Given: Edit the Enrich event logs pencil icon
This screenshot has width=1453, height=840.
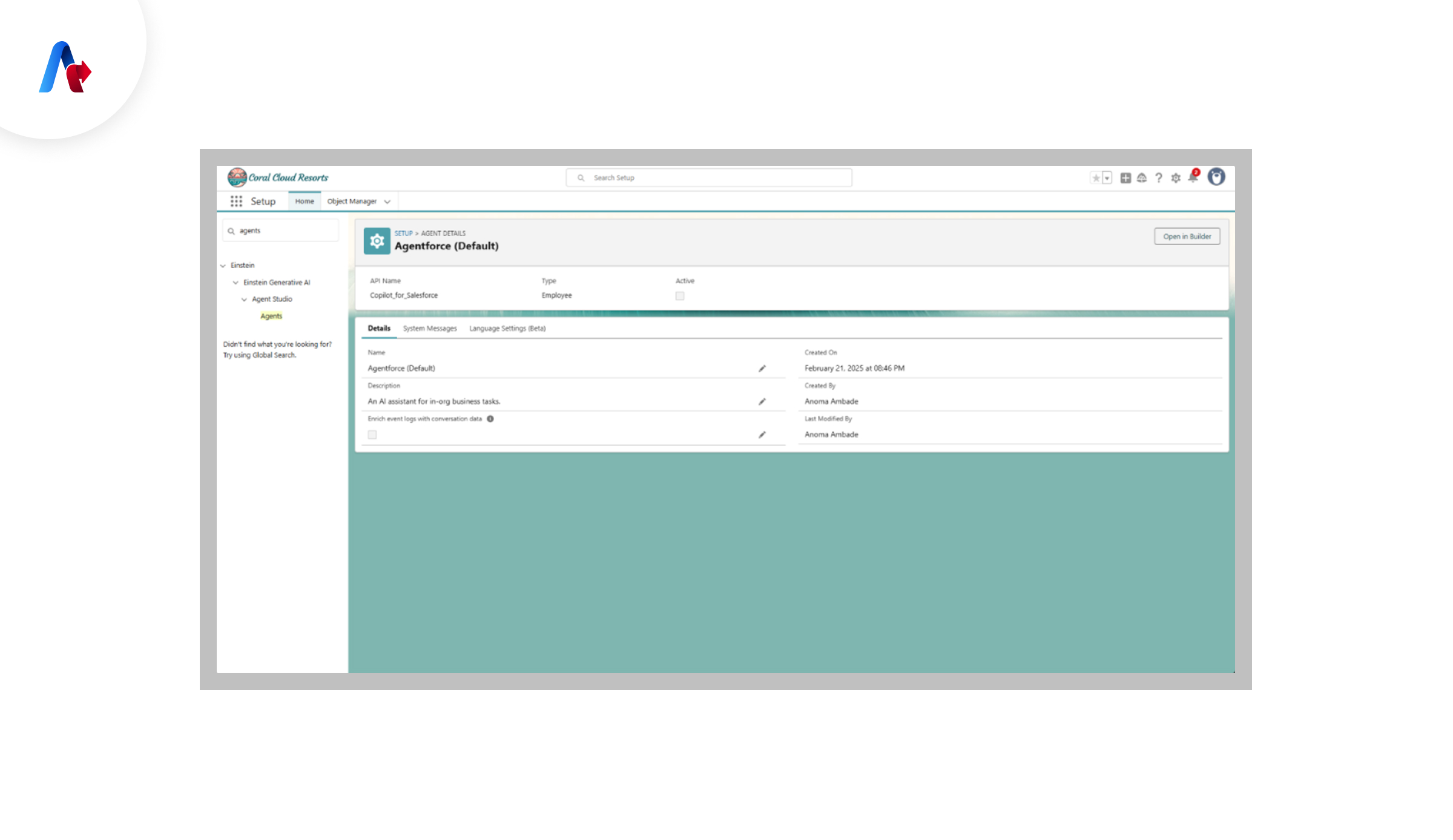Looking at the screenshot, I should [x=762, y=435].
